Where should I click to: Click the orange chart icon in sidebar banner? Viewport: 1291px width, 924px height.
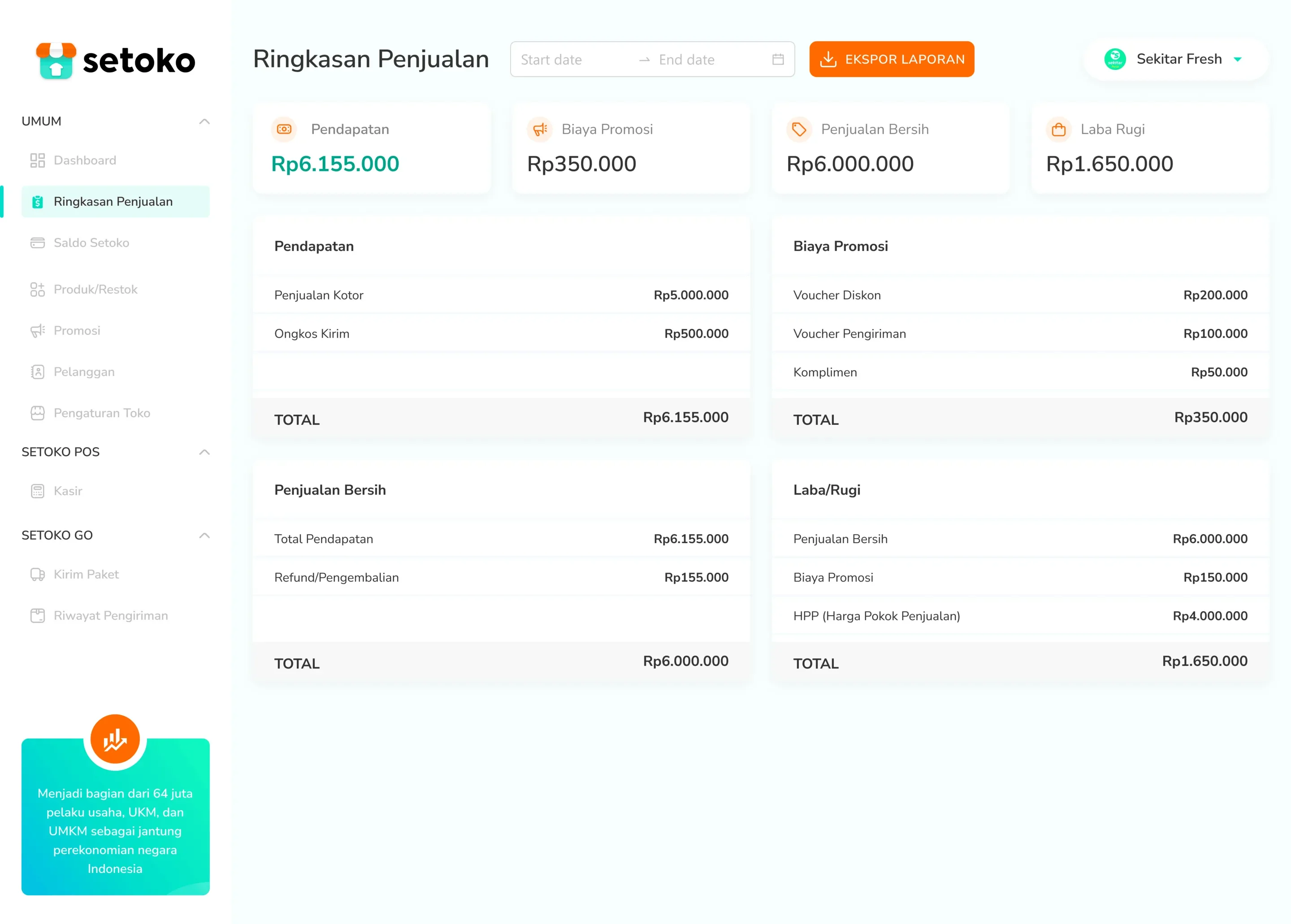pos(115,739)
